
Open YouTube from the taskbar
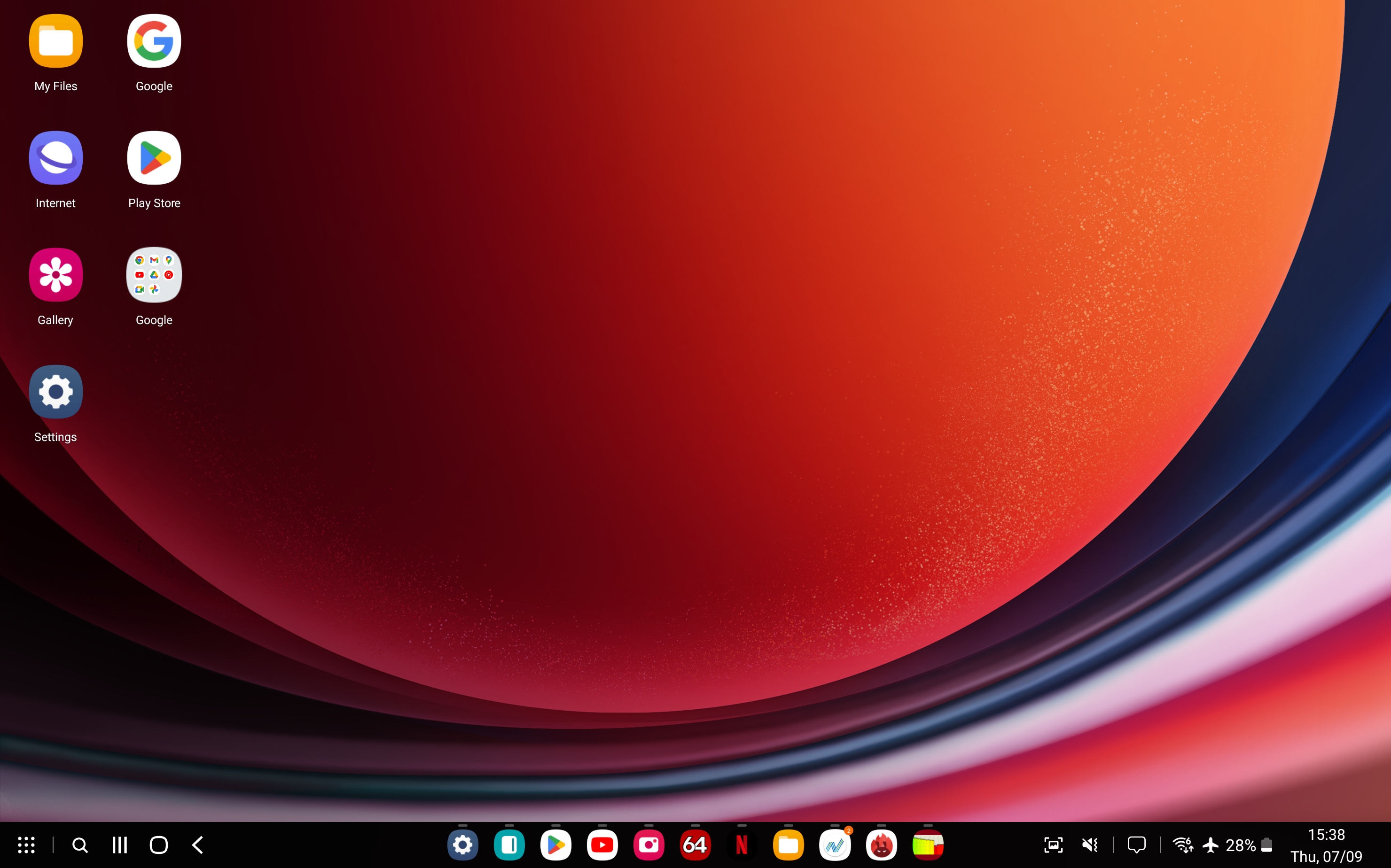pos(602,845)
